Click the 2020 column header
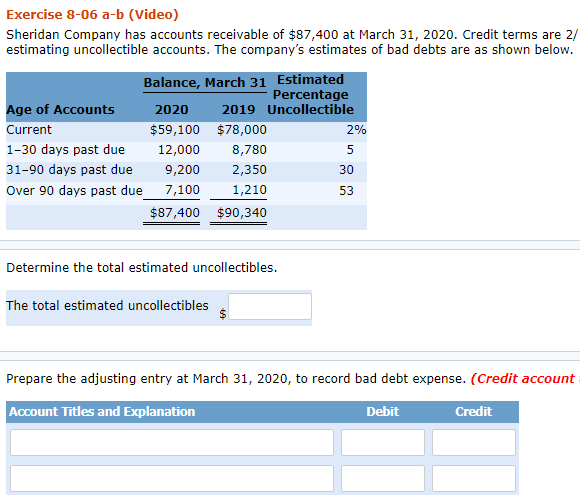 (x=172, y=110)
